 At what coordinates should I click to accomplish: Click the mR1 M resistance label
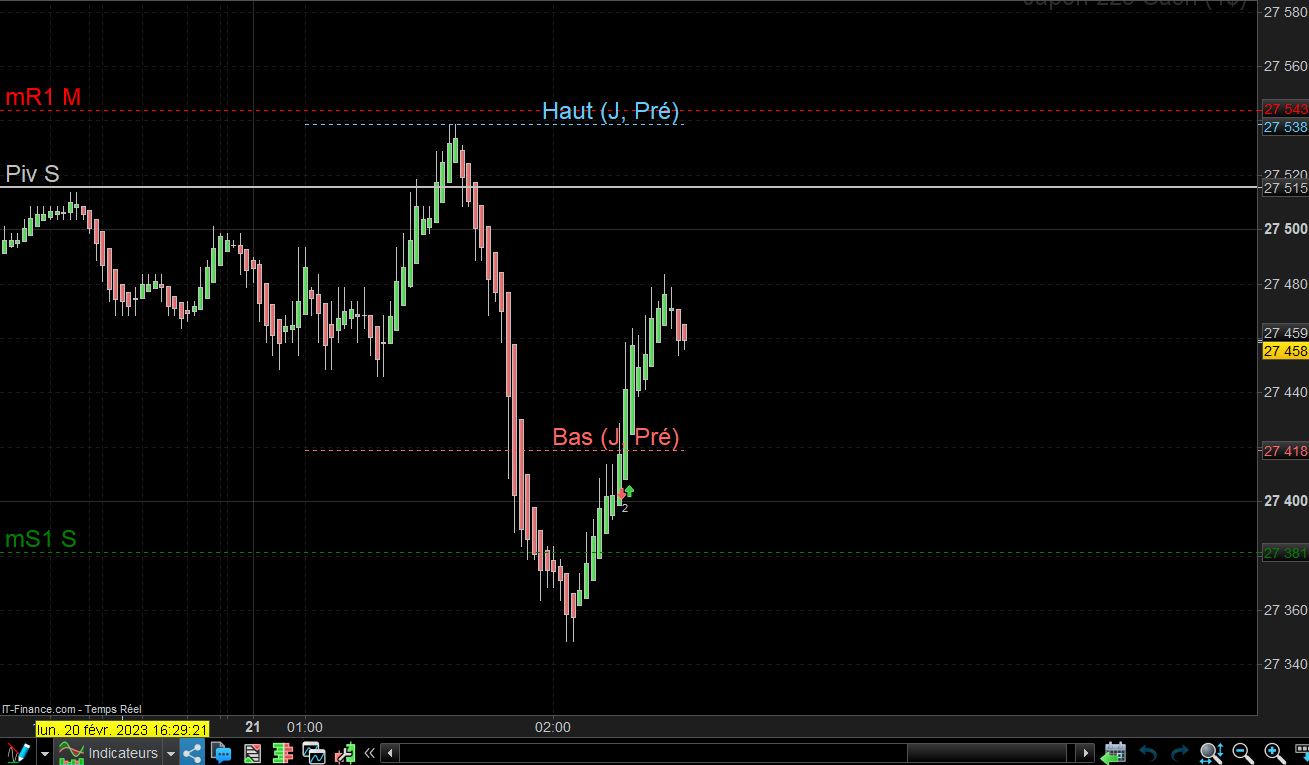coord(43,97)
